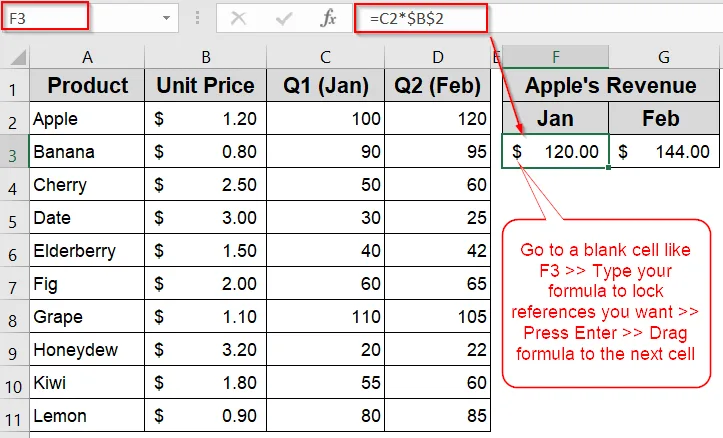This screenshot has width=723, height=438.
Task: Click the Grape product cell
Action: point(87,317)
